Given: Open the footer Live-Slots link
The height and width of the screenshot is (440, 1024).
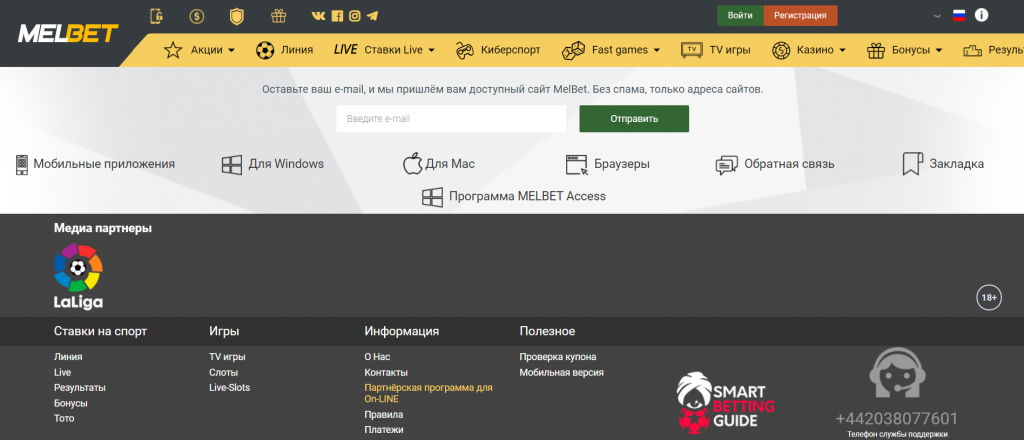Looking at the screenshot, I should pyautogui.click(x=229, y=388).
